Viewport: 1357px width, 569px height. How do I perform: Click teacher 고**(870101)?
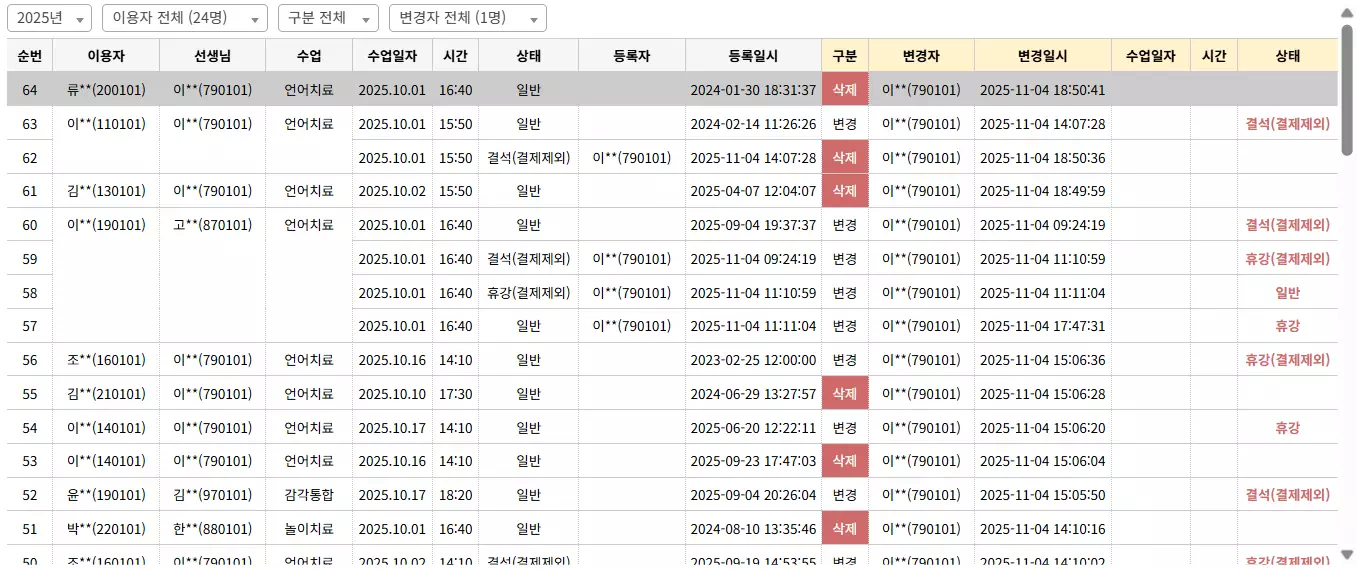coord(212,225)
